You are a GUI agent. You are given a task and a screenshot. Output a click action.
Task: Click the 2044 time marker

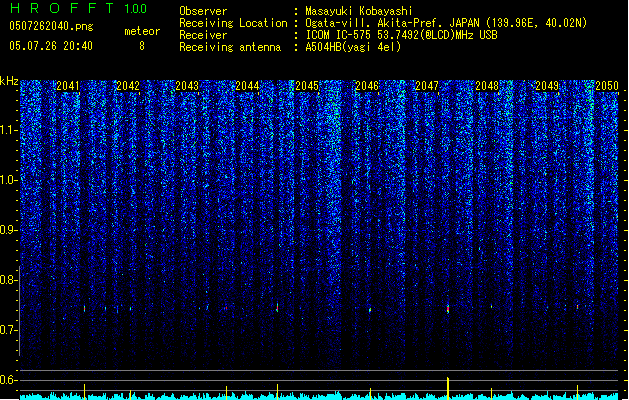(x=247, y=86)
